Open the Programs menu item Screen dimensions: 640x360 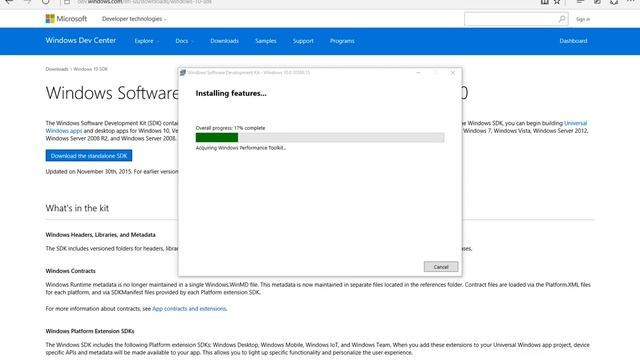point(342,41)
